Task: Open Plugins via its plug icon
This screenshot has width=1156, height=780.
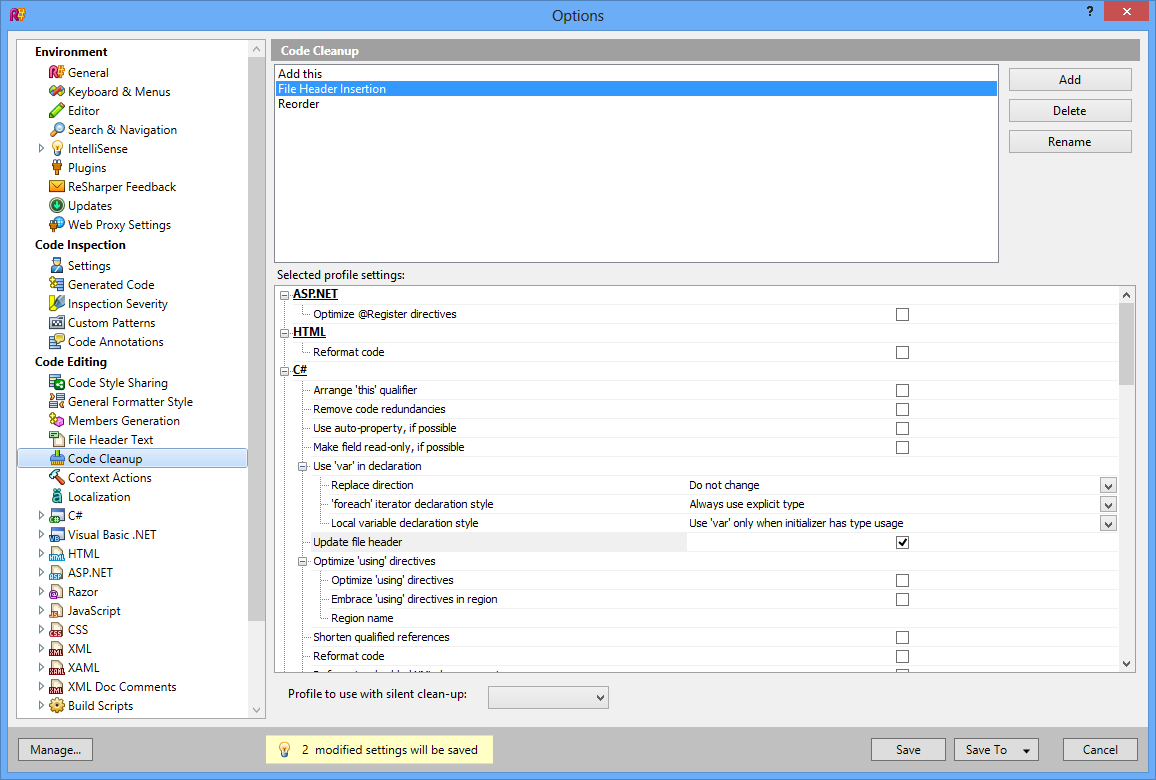Action: click(x=57, y=168)
